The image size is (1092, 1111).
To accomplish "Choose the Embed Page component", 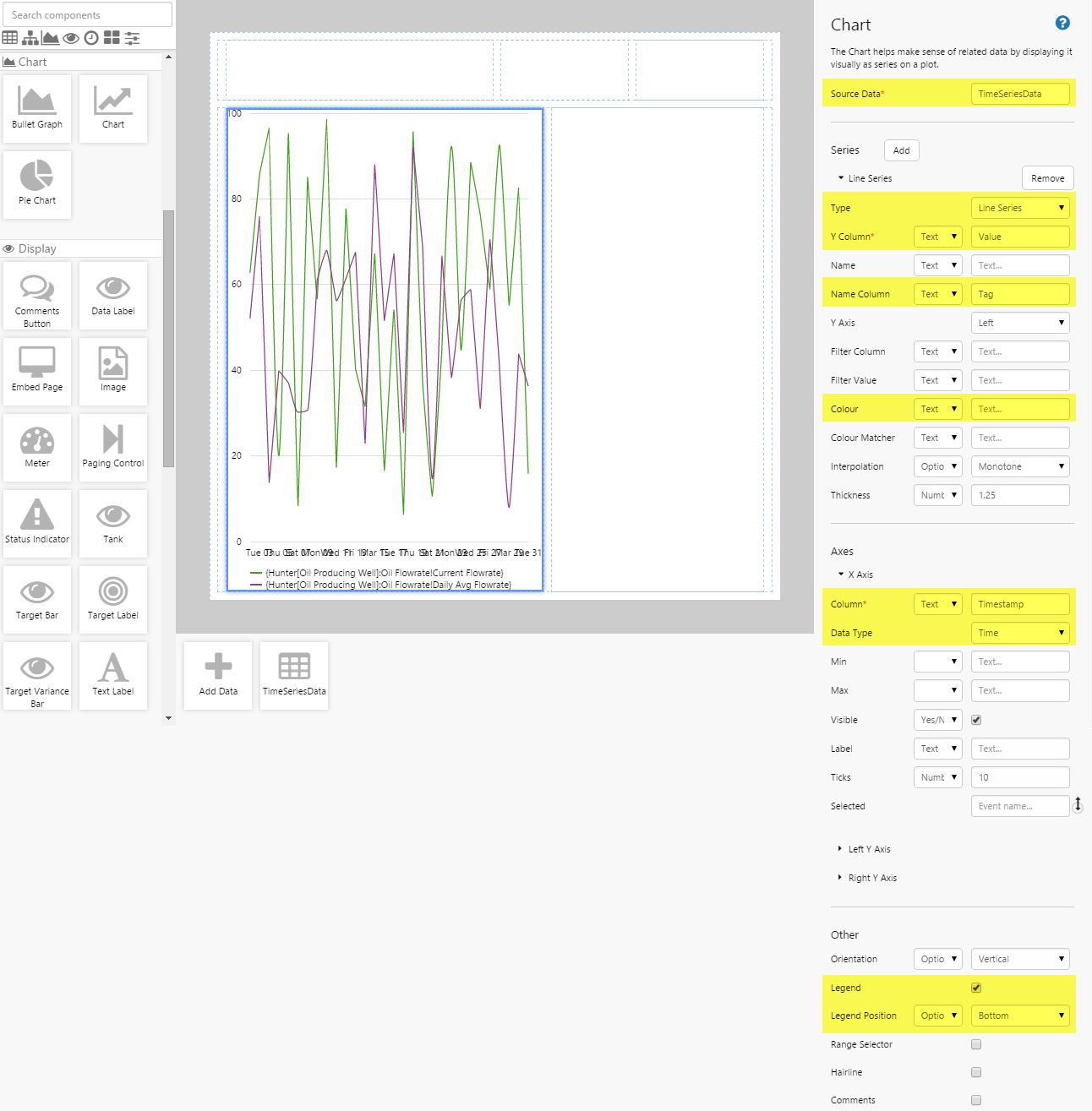I will point(37,371).
